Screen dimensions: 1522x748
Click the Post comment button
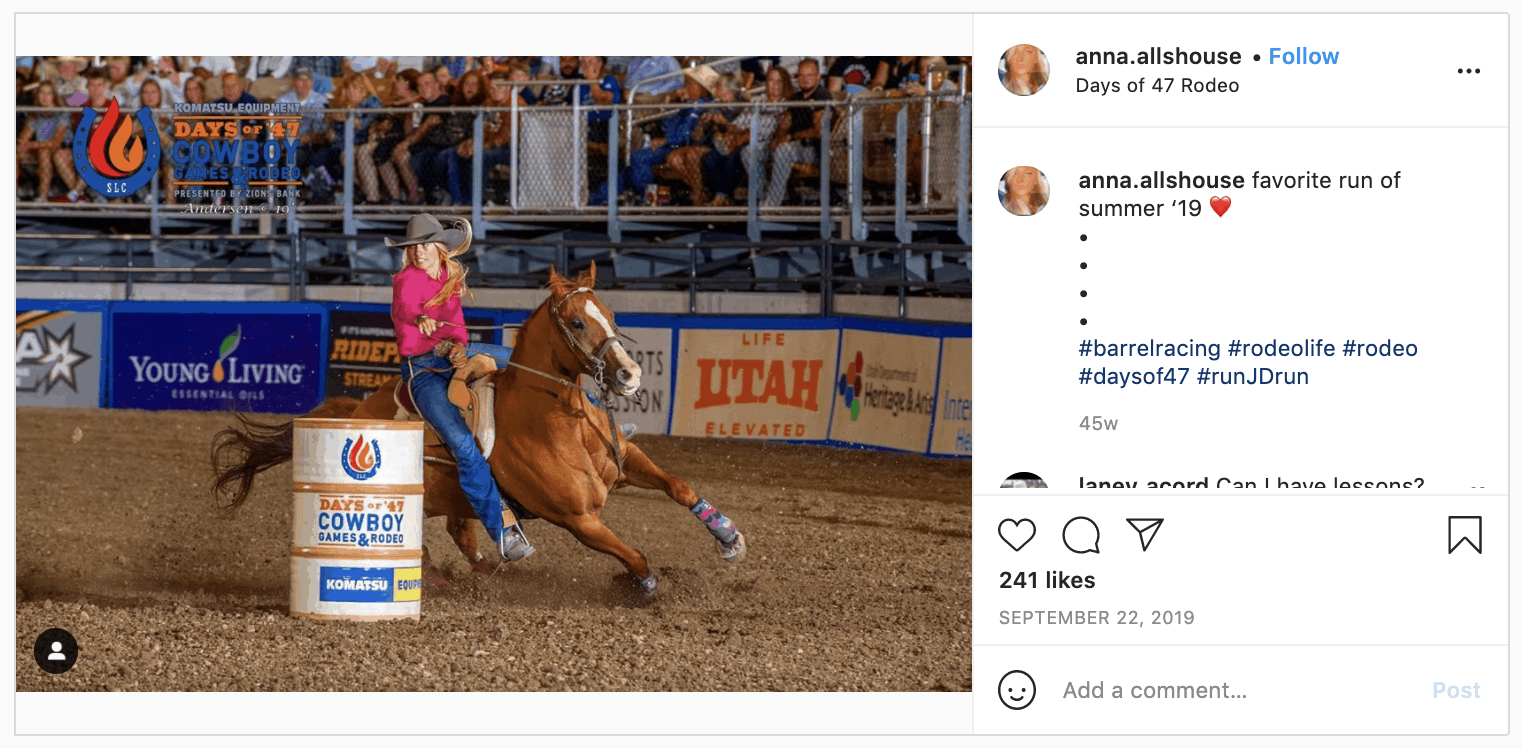click(x=1456, y=690)
